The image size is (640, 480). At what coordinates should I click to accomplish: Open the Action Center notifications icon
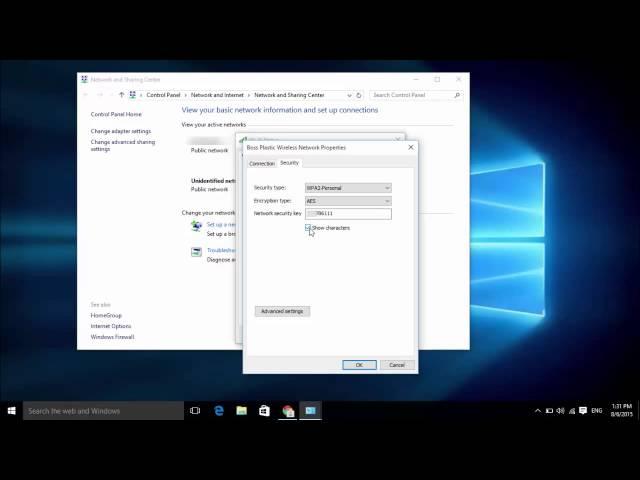pyautogui.click(x=583, y=411)
